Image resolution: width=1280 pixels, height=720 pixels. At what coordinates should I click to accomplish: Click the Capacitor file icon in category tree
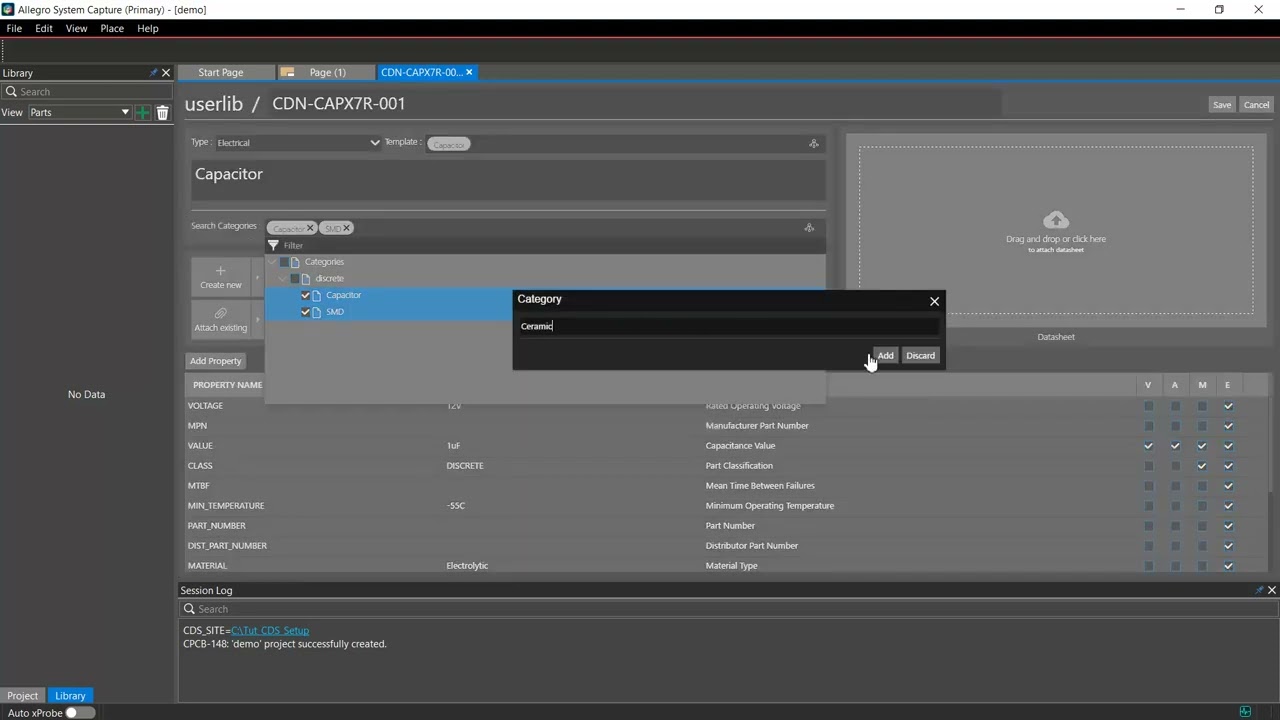317,295
